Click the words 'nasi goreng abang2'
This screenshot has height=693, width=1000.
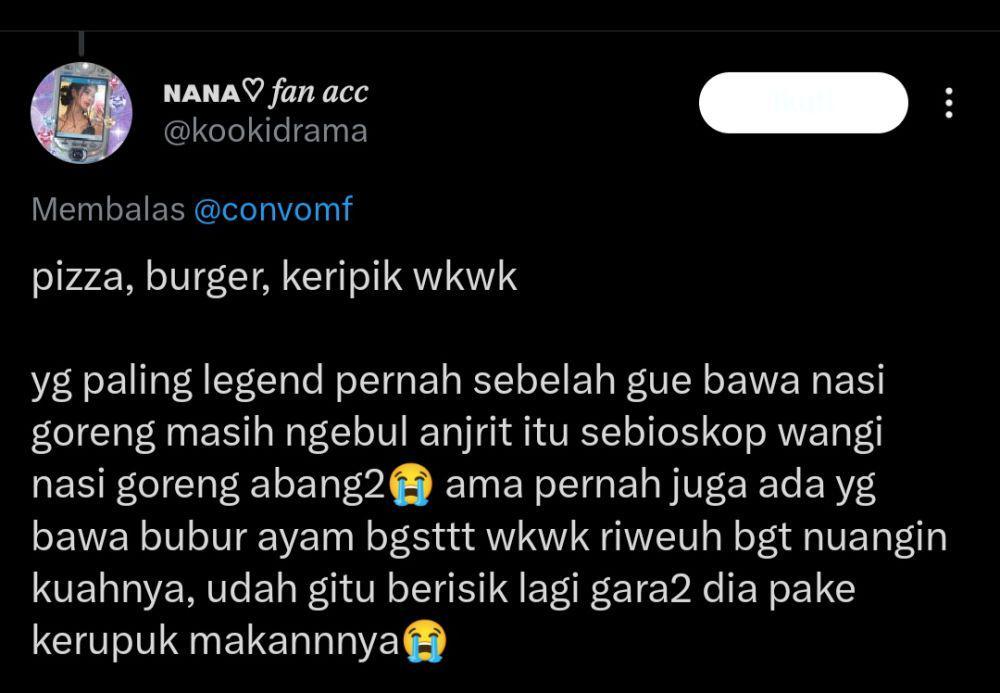tap(209, 486)
